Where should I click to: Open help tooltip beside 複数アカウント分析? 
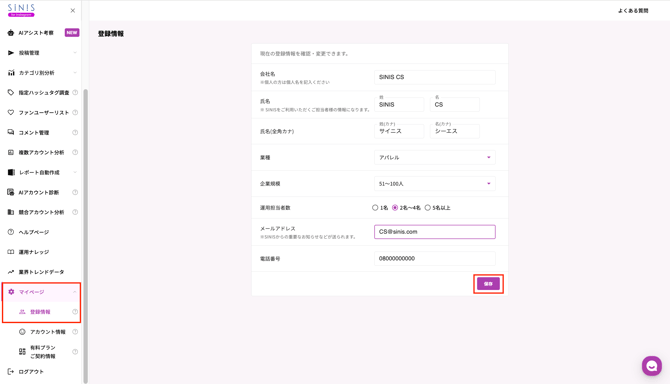(x=75, y=152)
